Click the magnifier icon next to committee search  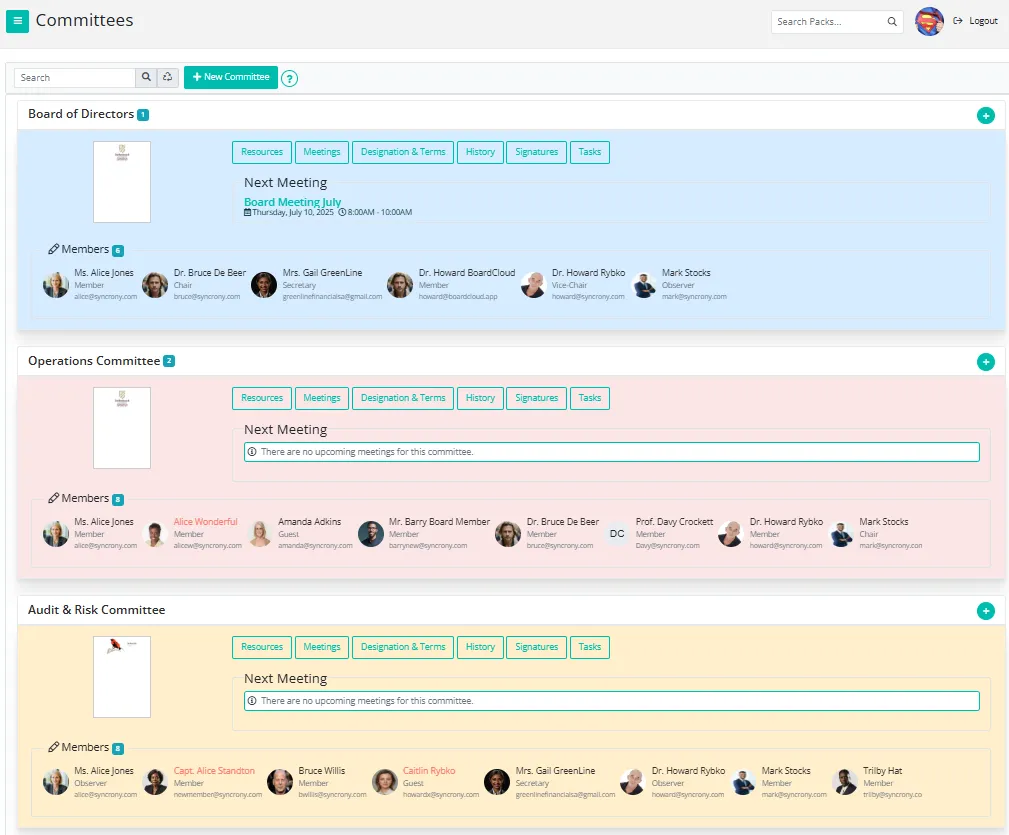pyautogui.click(x=146, y=77)
